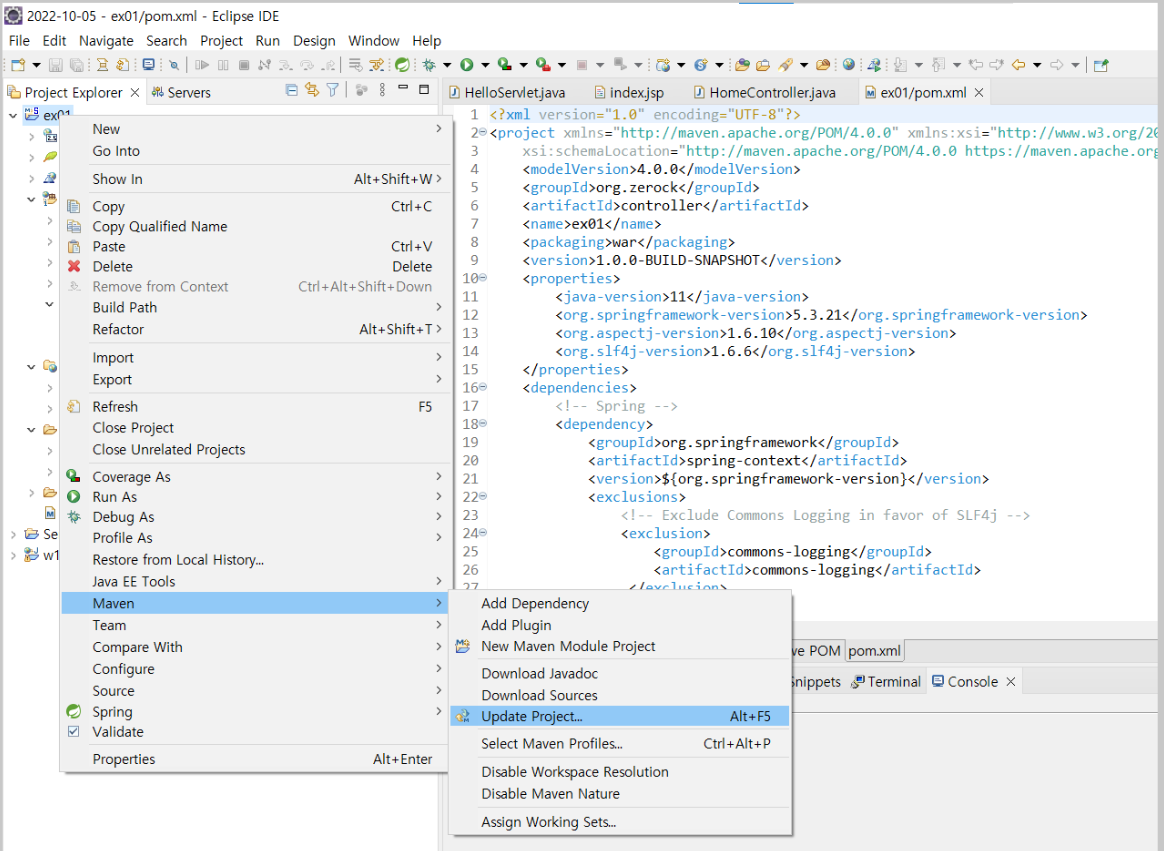Click the Resume debug icon
Image resolution: width=1164 pixels, height=851 pixels.
pyautogui.click(x=202, y=65)
